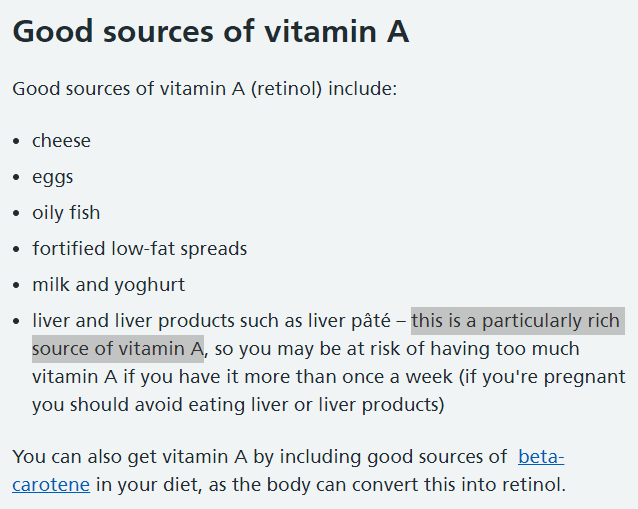Click the "oily fish" list item
This screenshot has width=638, height=509.
[x=66, y=213]
